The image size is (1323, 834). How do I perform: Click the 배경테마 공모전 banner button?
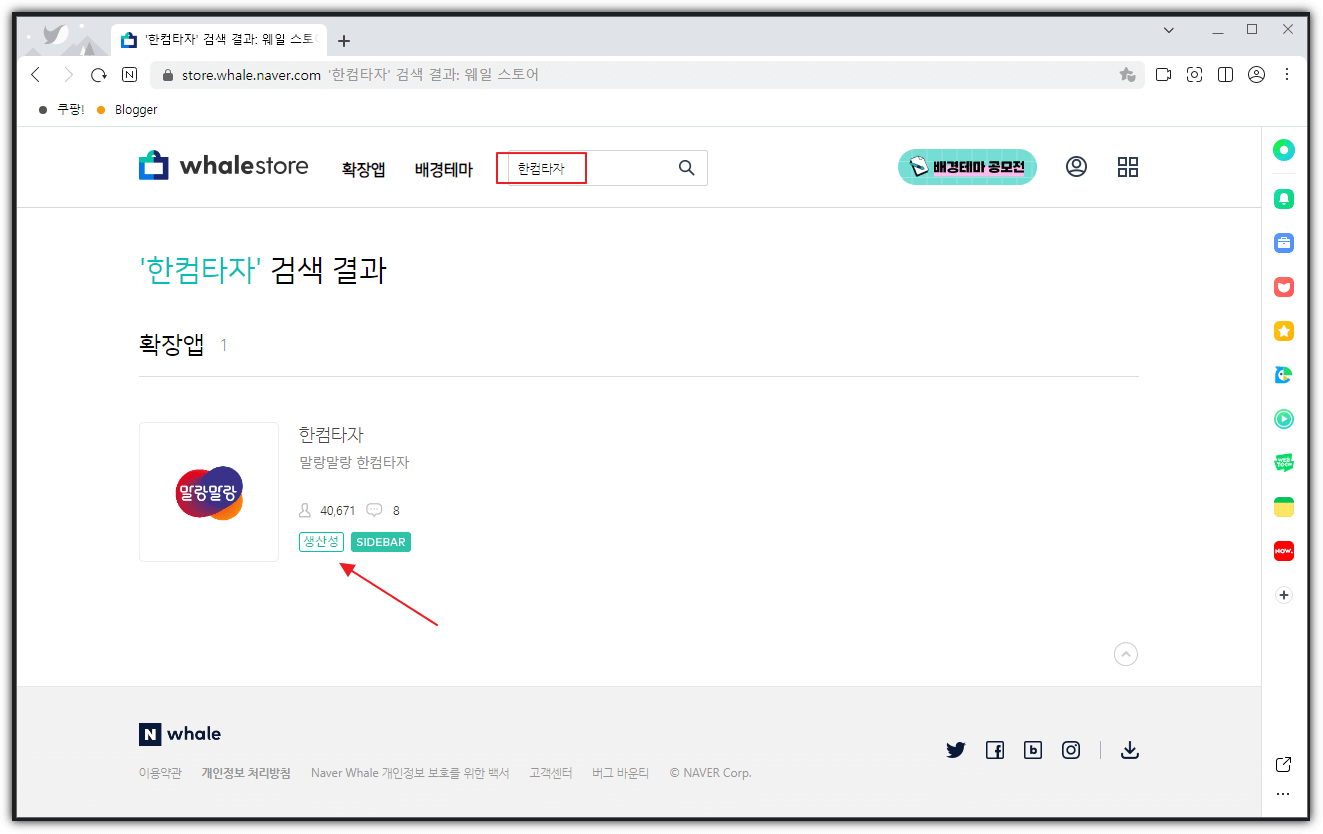[x=966, y=167]
